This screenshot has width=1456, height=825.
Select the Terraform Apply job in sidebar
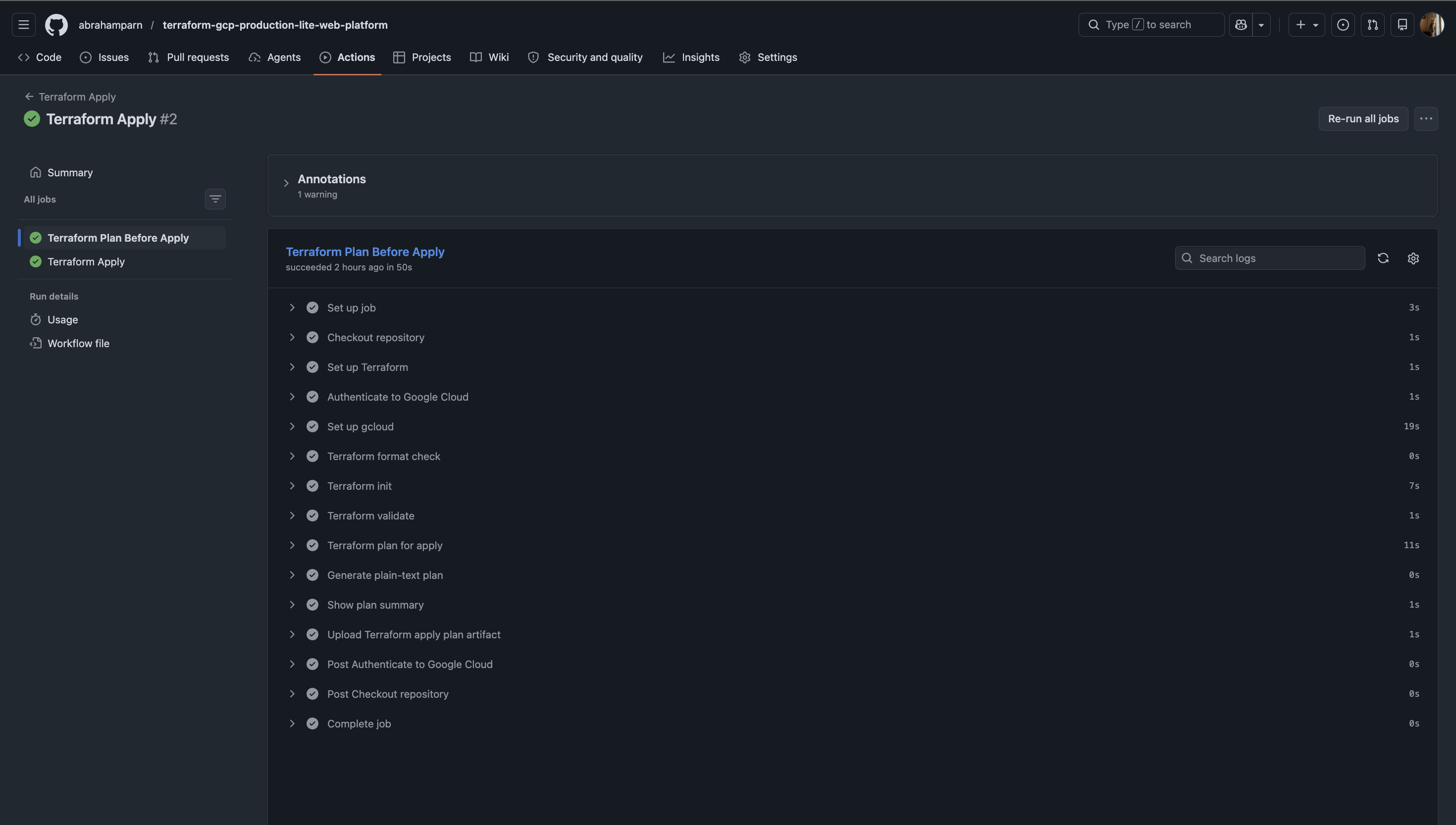(x=125, y=262)
